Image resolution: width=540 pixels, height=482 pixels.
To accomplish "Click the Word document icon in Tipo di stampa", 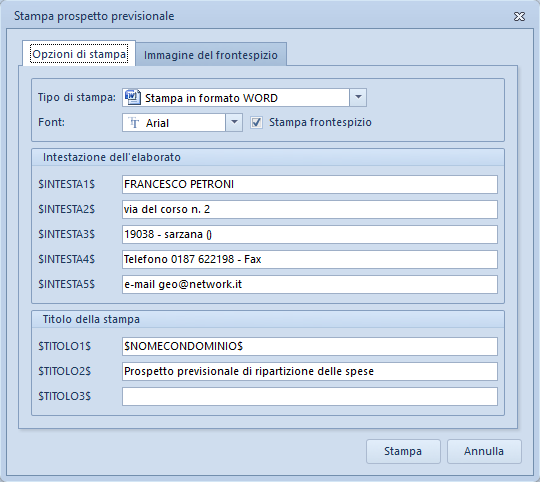I will [133, 97].
